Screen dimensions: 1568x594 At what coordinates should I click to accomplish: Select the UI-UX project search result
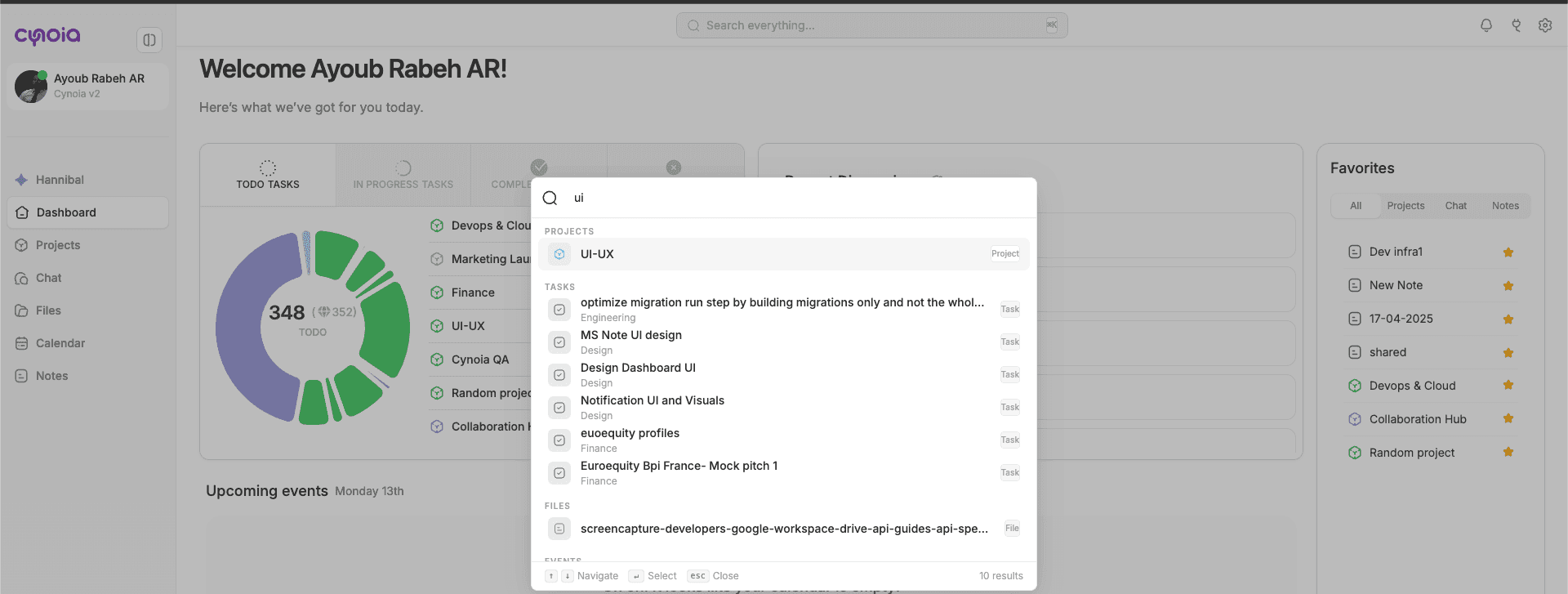point(784,254)
